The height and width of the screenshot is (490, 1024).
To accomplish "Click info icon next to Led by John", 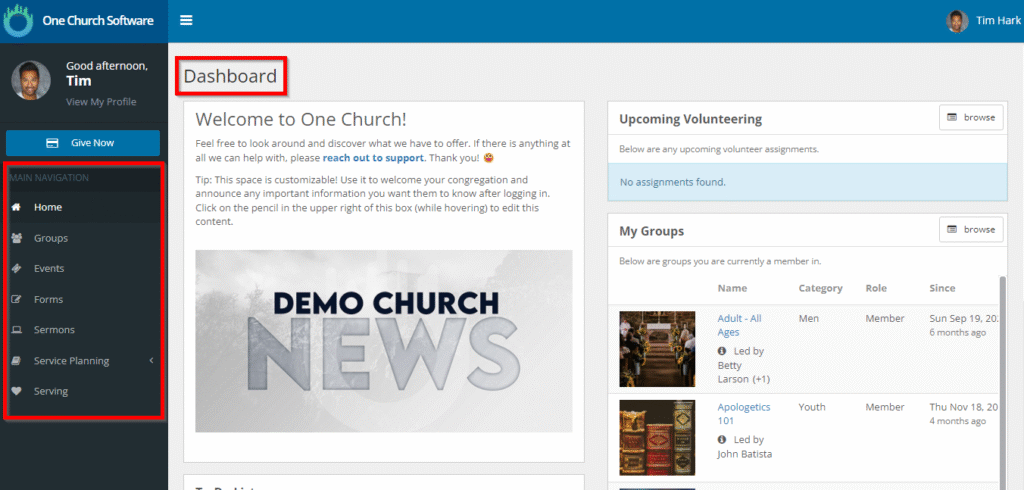I will click(722, 440).
